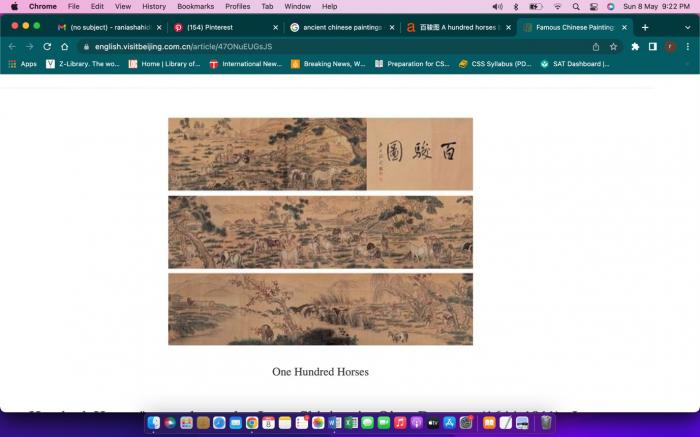Viewport: 700px width, 437px height.
Task: Share this page via the share icon
Action: pyautogui.click(x=596, y=47)
